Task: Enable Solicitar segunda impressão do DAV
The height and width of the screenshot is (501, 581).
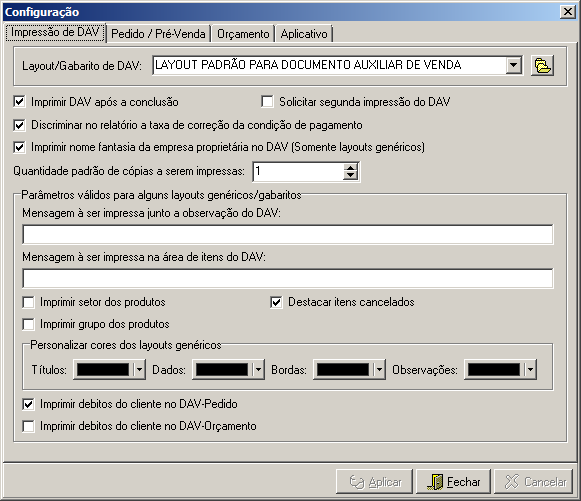Action: coord(267,102)
